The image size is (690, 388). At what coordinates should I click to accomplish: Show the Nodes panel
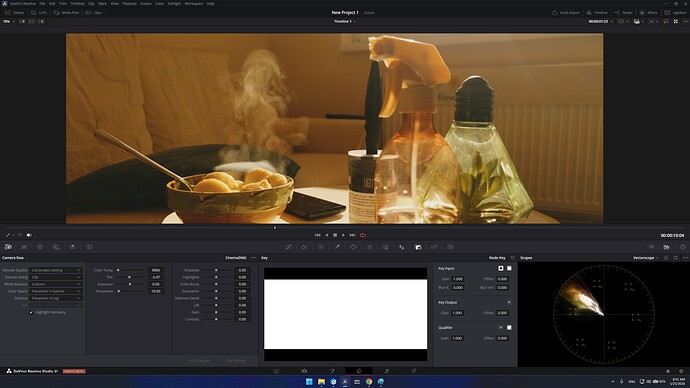[624, 12]
